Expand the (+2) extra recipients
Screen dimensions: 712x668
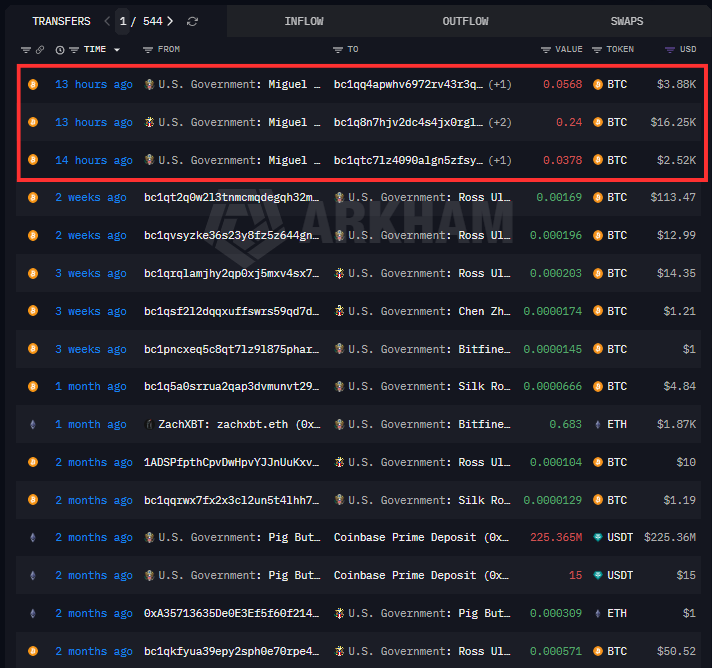pyautogui.click(x=500, y=122)
